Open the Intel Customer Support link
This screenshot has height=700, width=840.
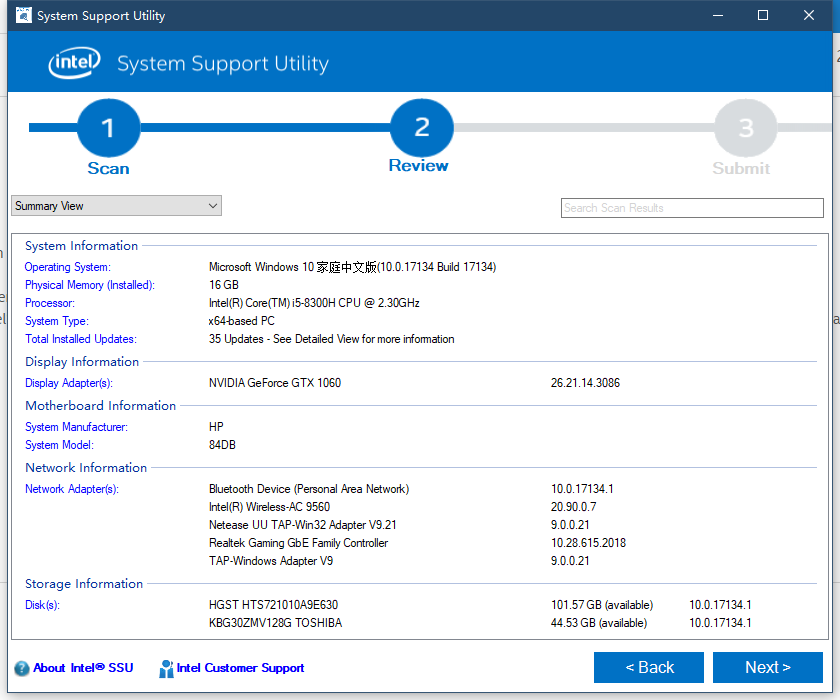[x=241, y=668]
